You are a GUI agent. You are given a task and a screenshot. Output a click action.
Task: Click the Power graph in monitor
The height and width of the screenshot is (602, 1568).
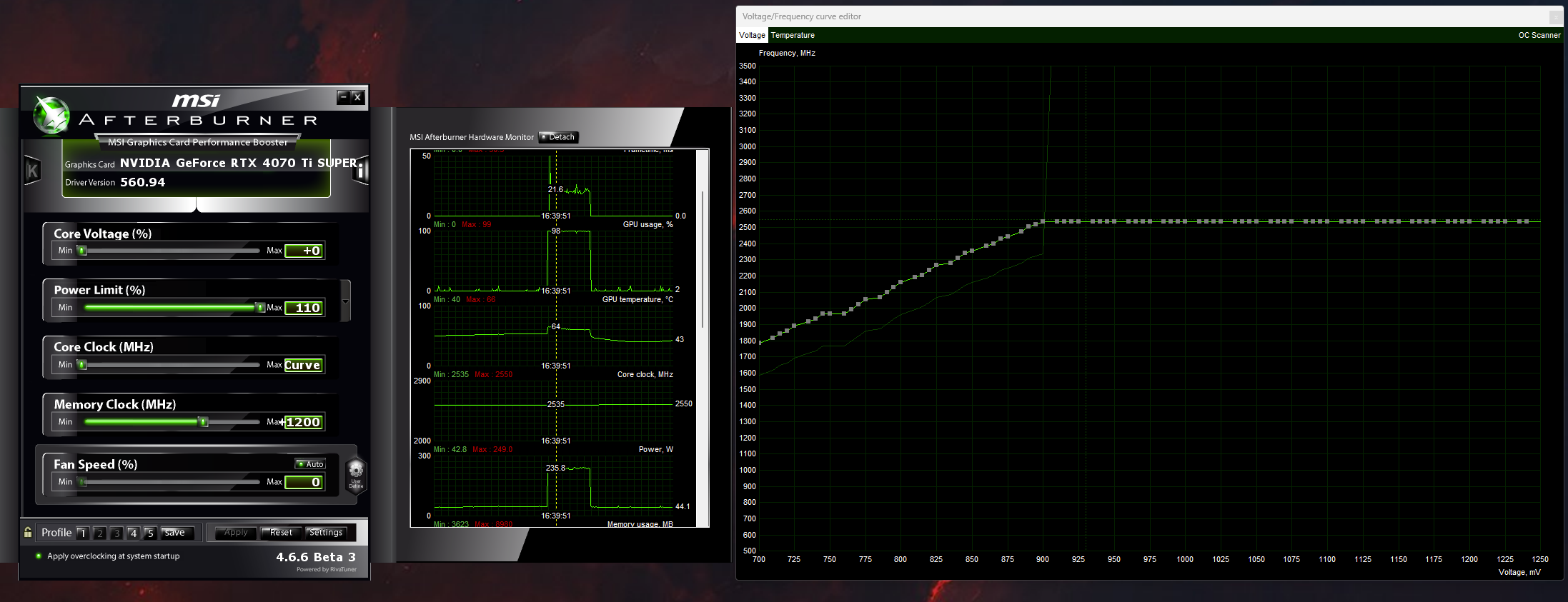click(554, 486)
